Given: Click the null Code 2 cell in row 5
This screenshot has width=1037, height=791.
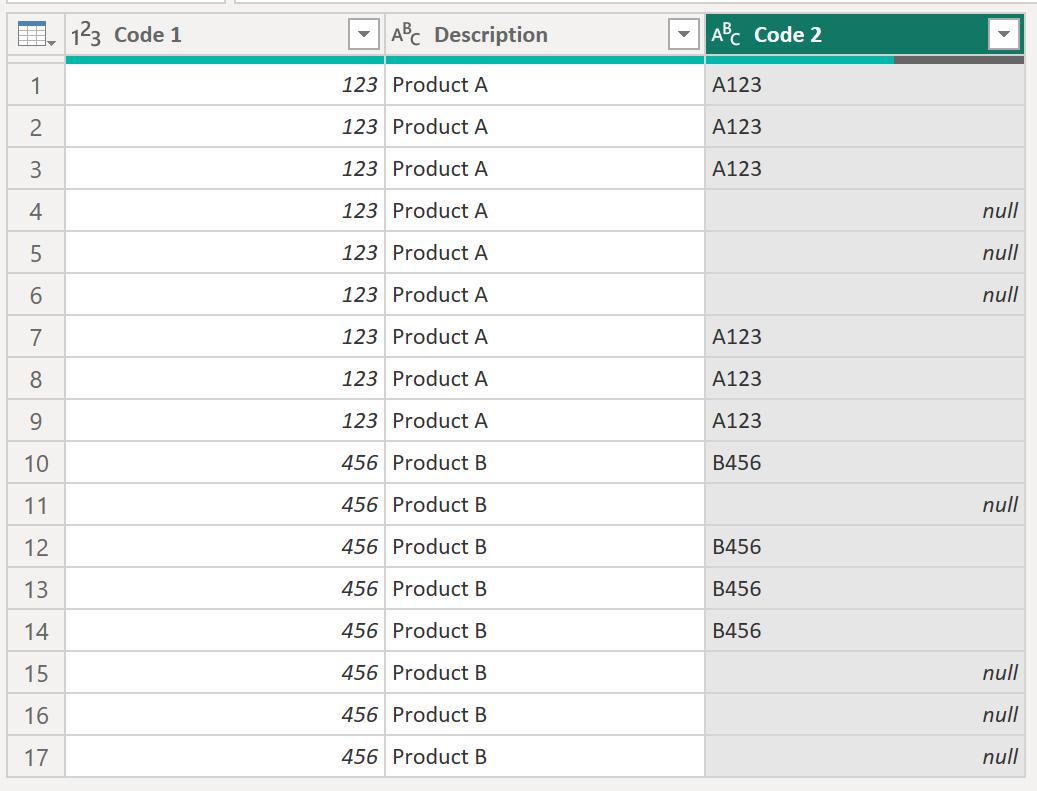Looking at the screenshot, I should 865,253.
